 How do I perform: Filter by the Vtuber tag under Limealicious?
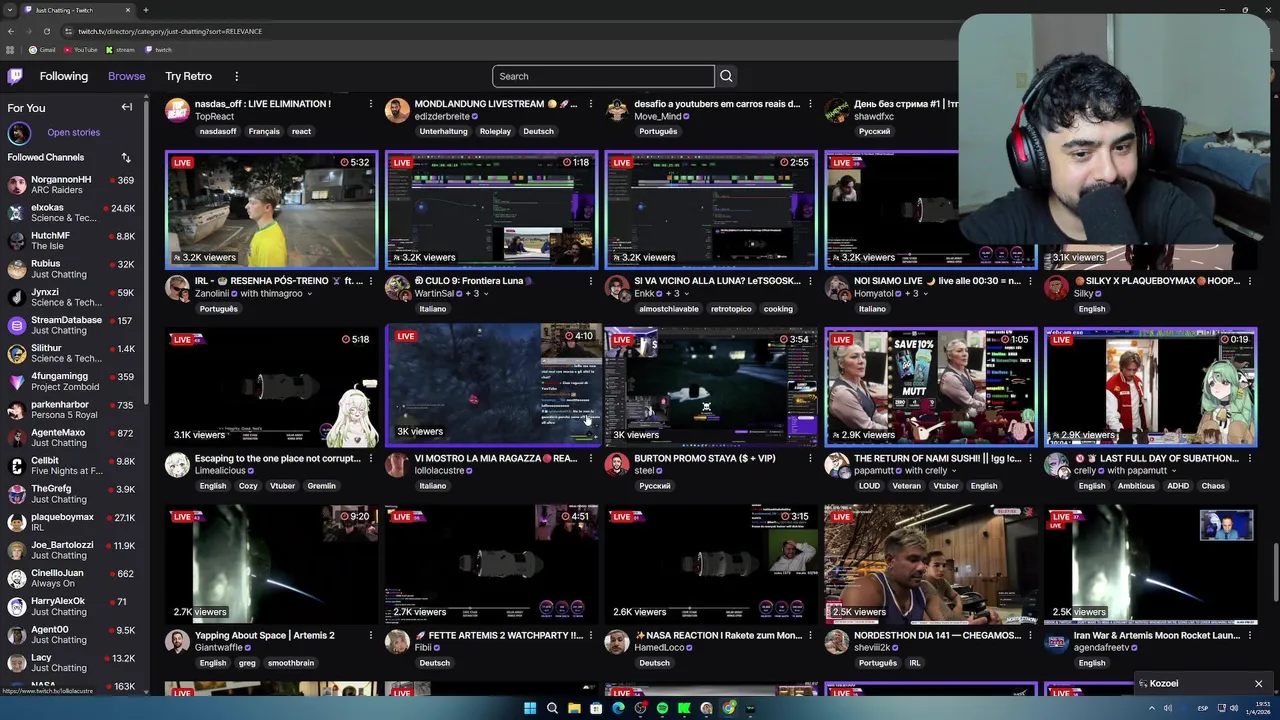coord(282,485)
